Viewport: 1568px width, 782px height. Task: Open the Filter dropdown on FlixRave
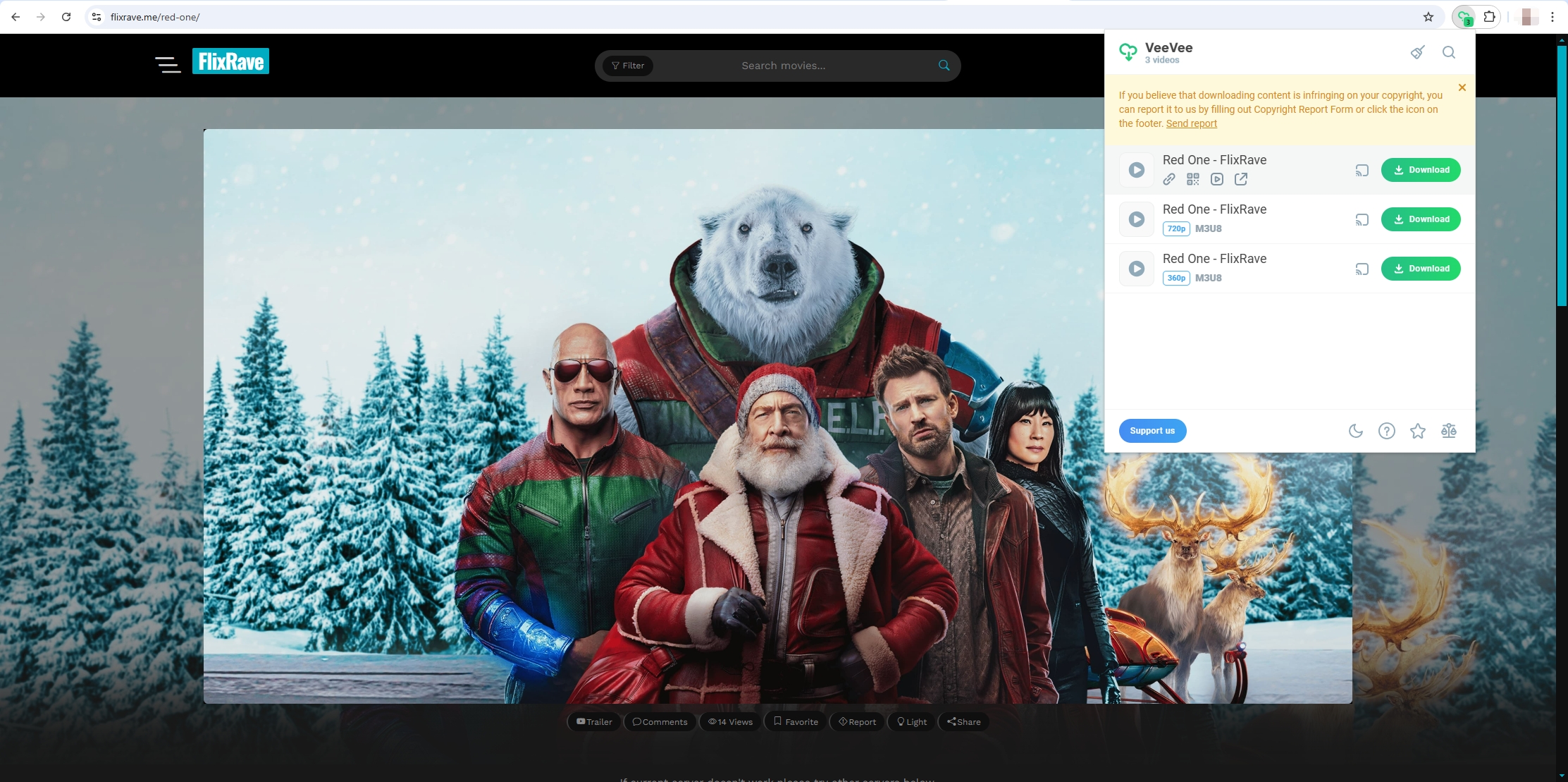(627, 65)
